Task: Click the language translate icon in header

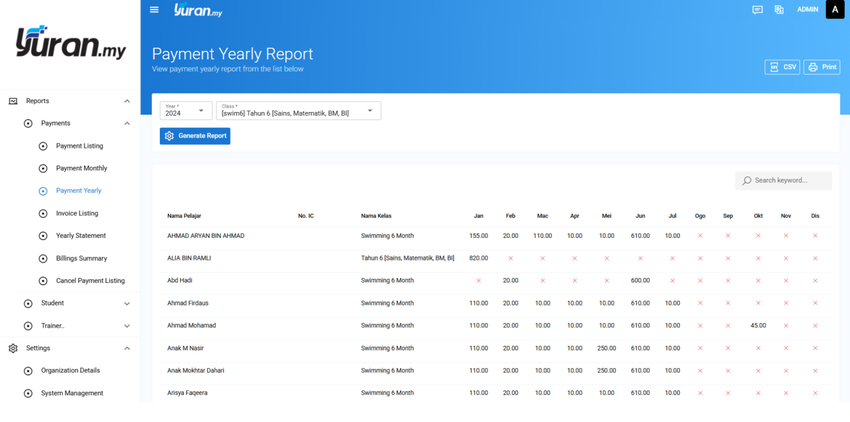Action: 779,10
